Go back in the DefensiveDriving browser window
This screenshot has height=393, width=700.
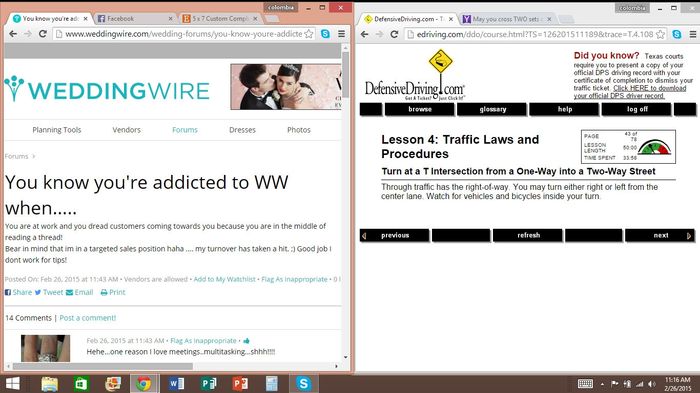click(364, 34)
